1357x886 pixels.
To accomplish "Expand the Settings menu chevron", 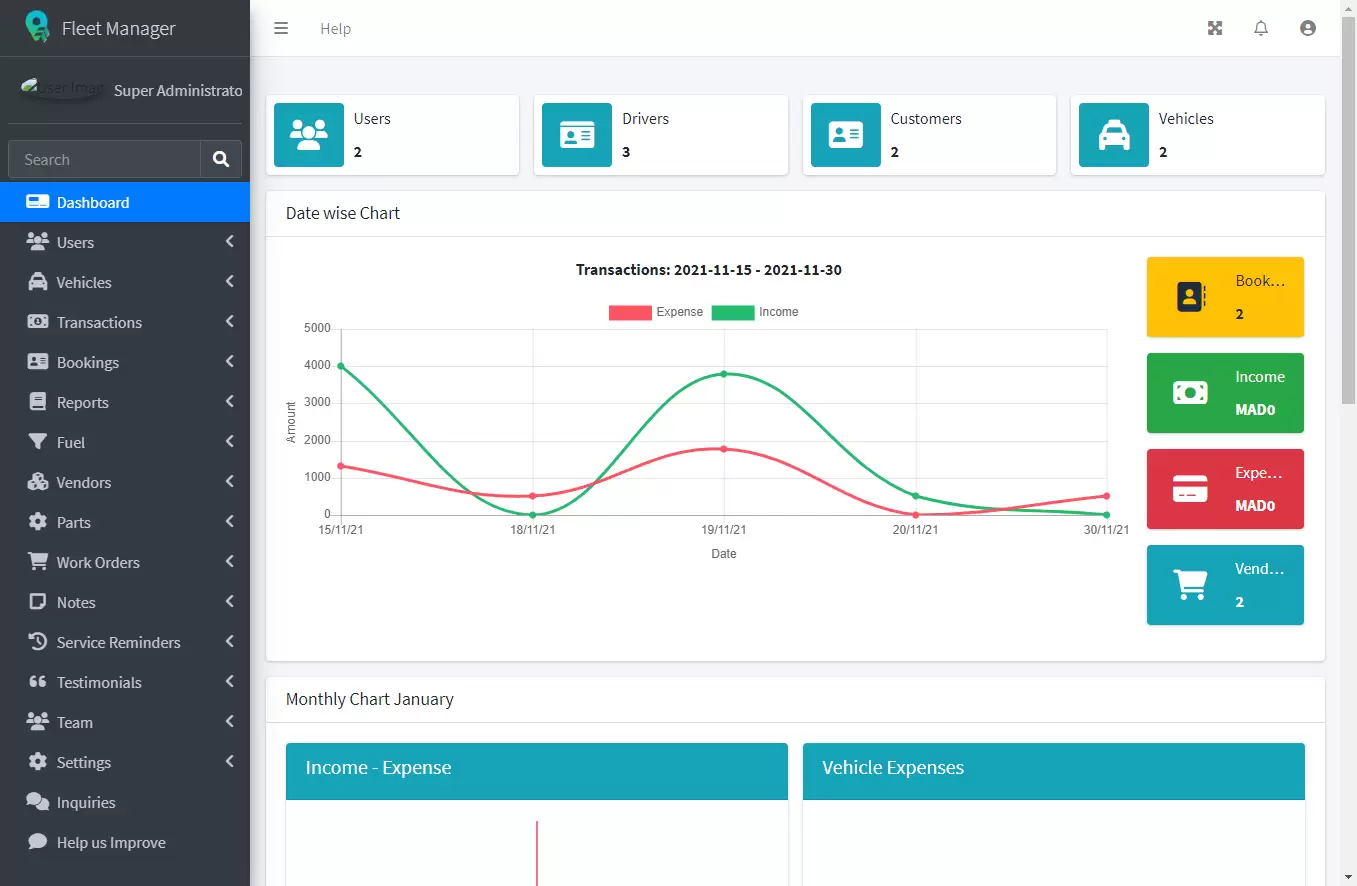I will pyautogui.click(x=230, y=762).
